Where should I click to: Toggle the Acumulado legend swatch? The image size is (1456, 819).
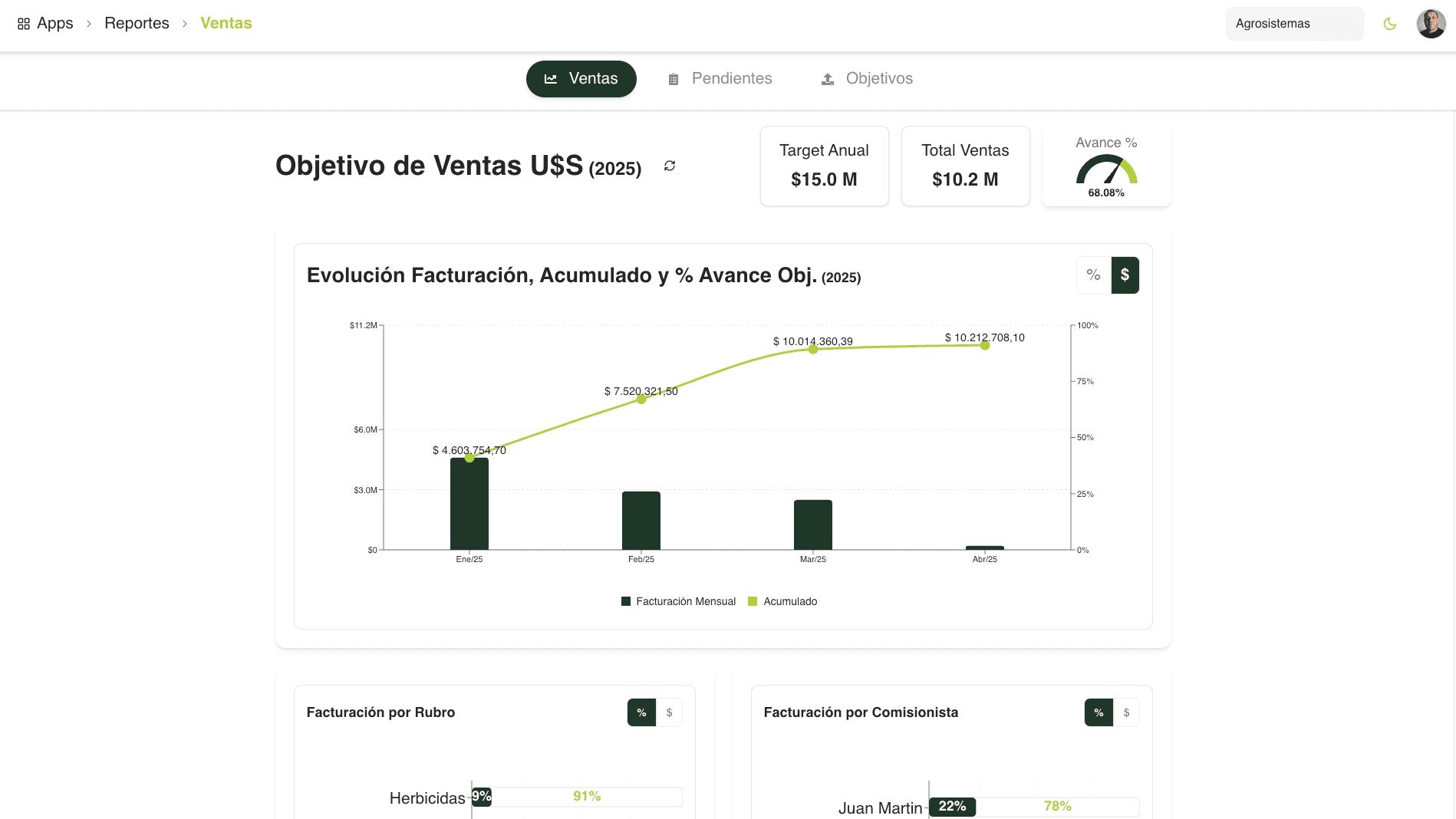[753, 601]
